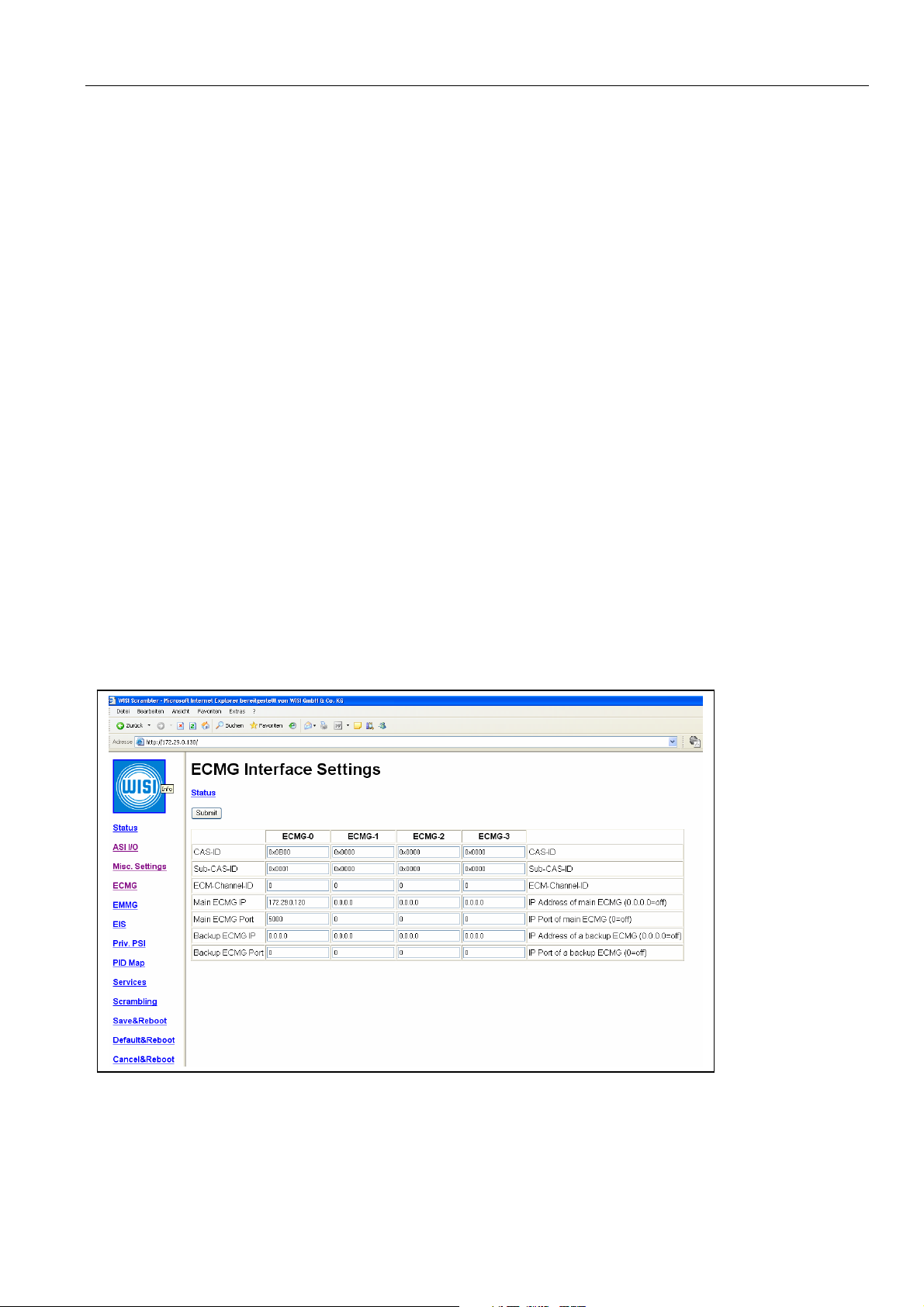Click ECMG-3 Backup ECMG IP field

tap(494, 935)
